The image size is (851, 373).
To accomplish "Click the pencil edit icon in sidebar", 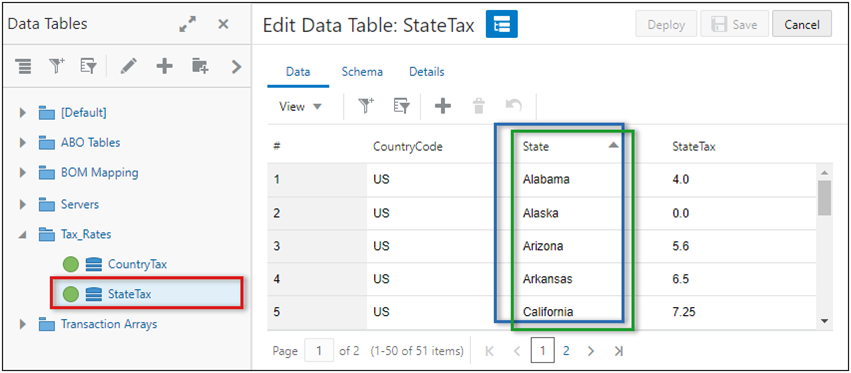I will point(129,66).
